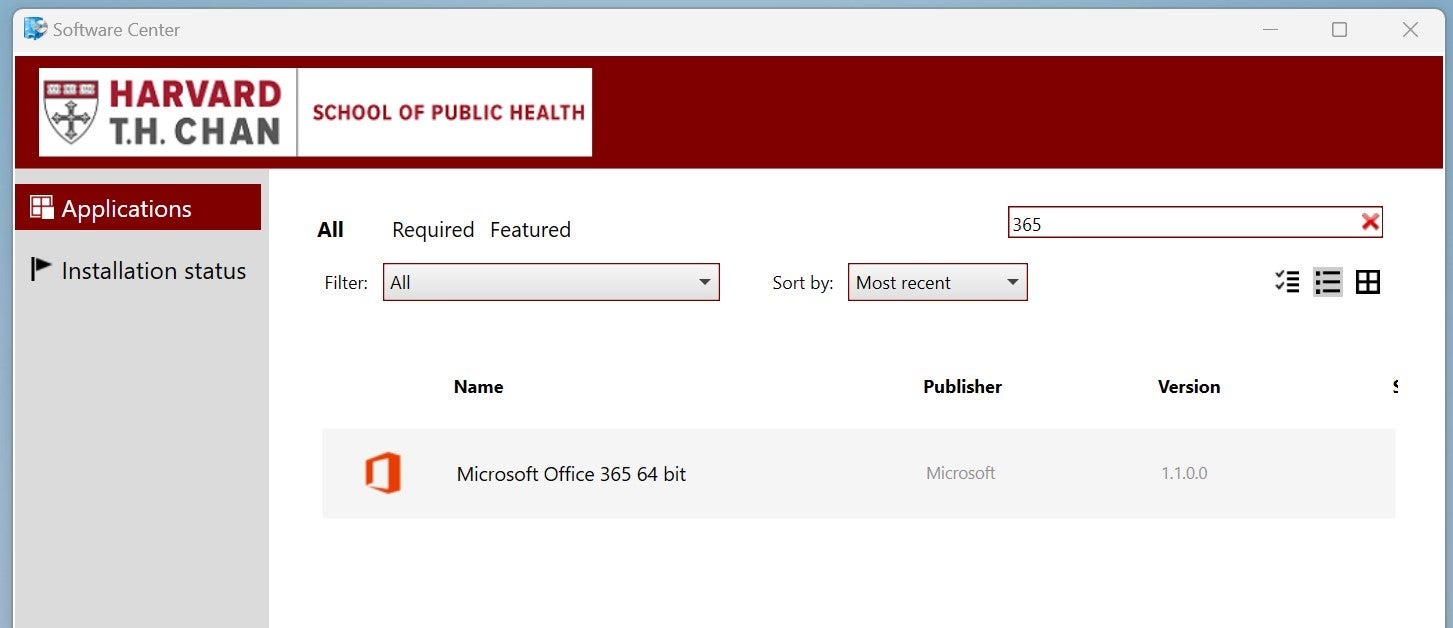Open the Sort by Most recent dropdown

[x=937, y=282]
